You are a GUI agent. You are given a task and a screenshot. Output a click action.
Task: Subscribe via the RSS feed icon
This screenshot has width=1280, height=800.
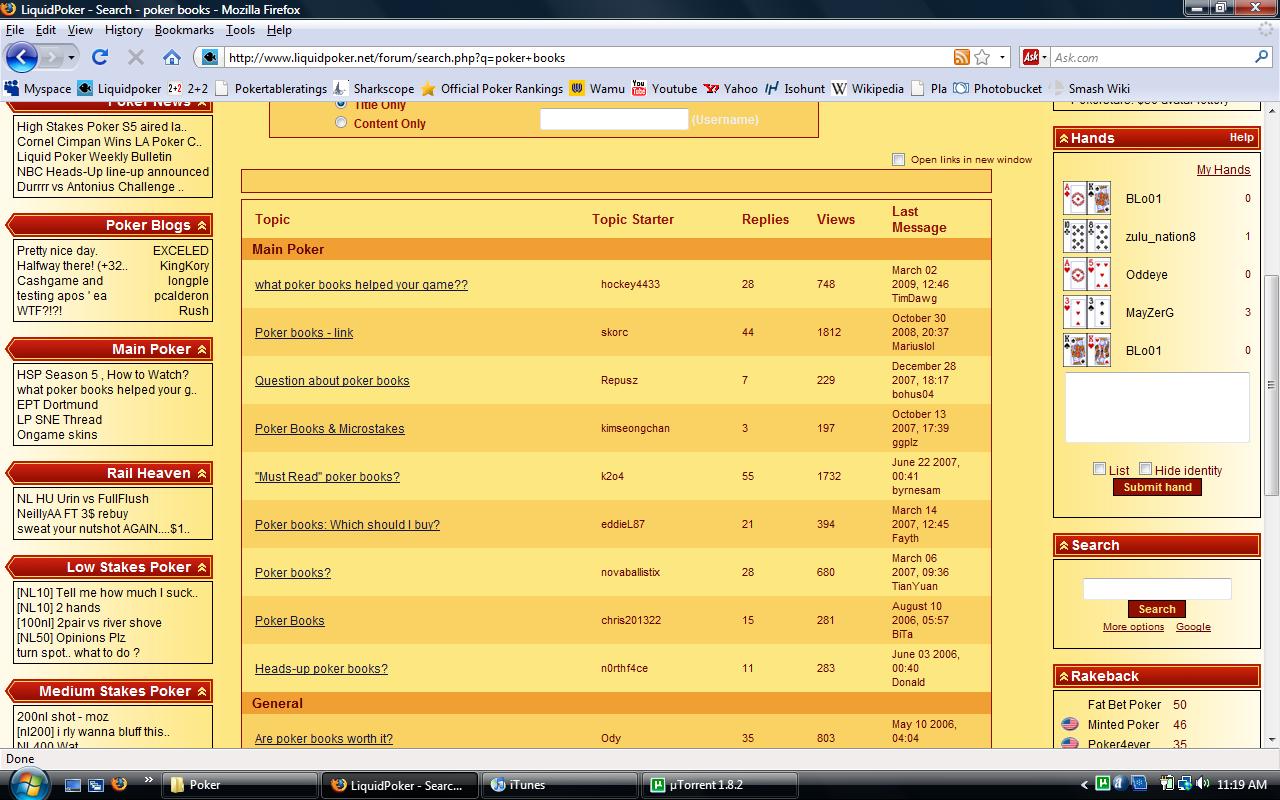pyautogui.click(x=961, y=57)
